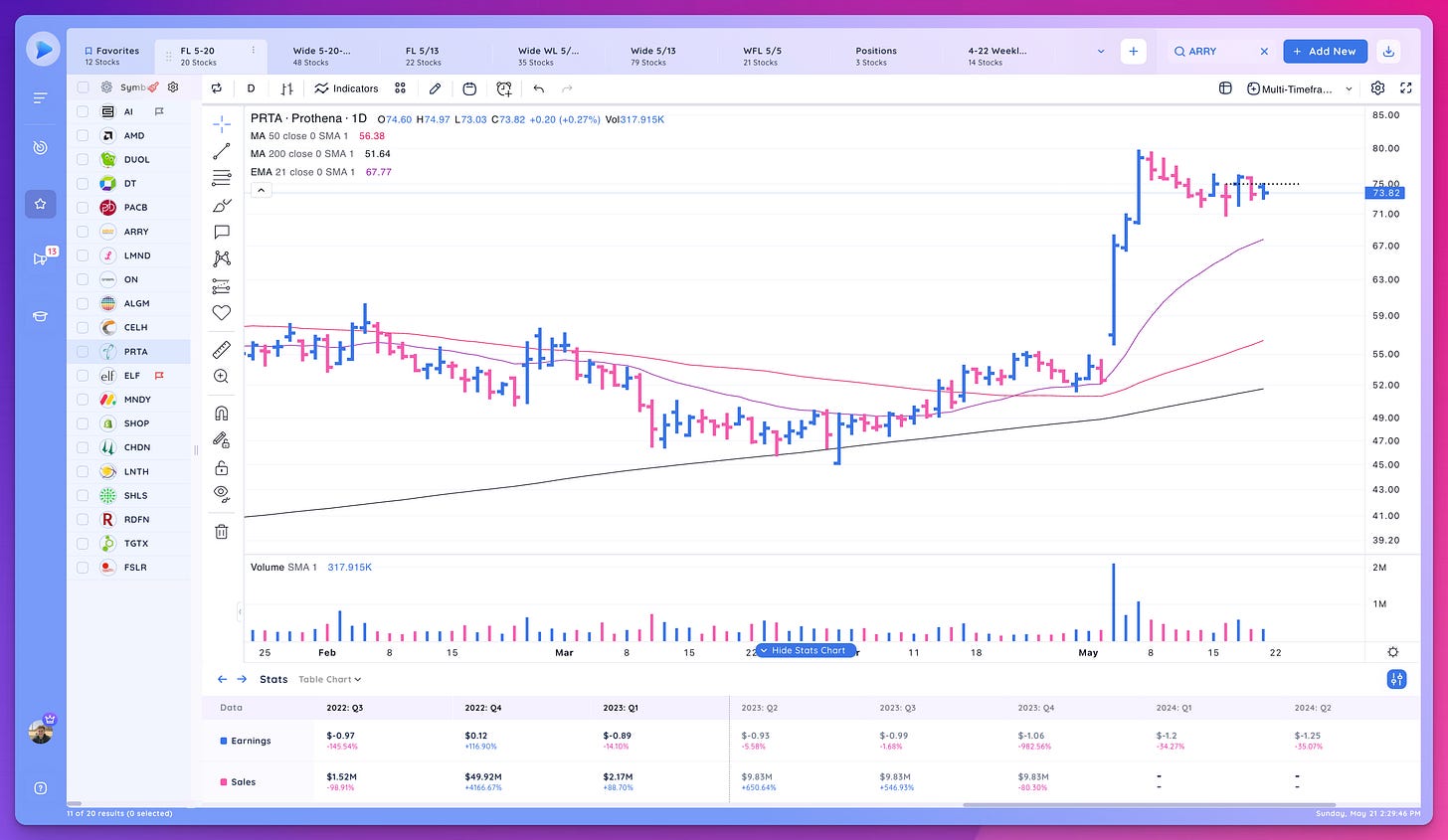The image size is (1448, 840).
Task: Open volume pane settings gear icon
Action: [1393, 652]
